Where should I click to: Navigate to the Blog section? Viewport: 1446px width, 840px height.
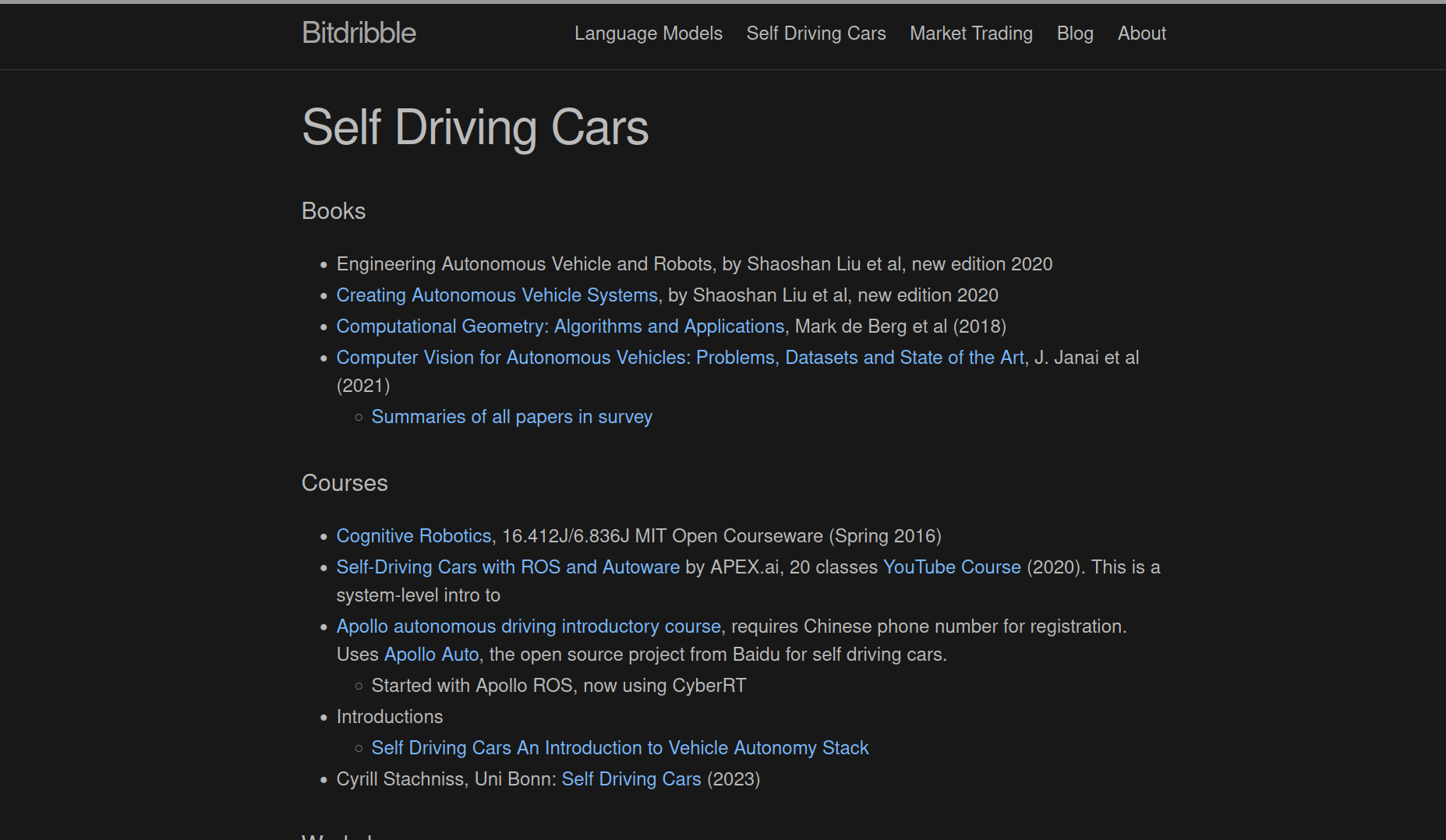click(x=1074, y=34)
